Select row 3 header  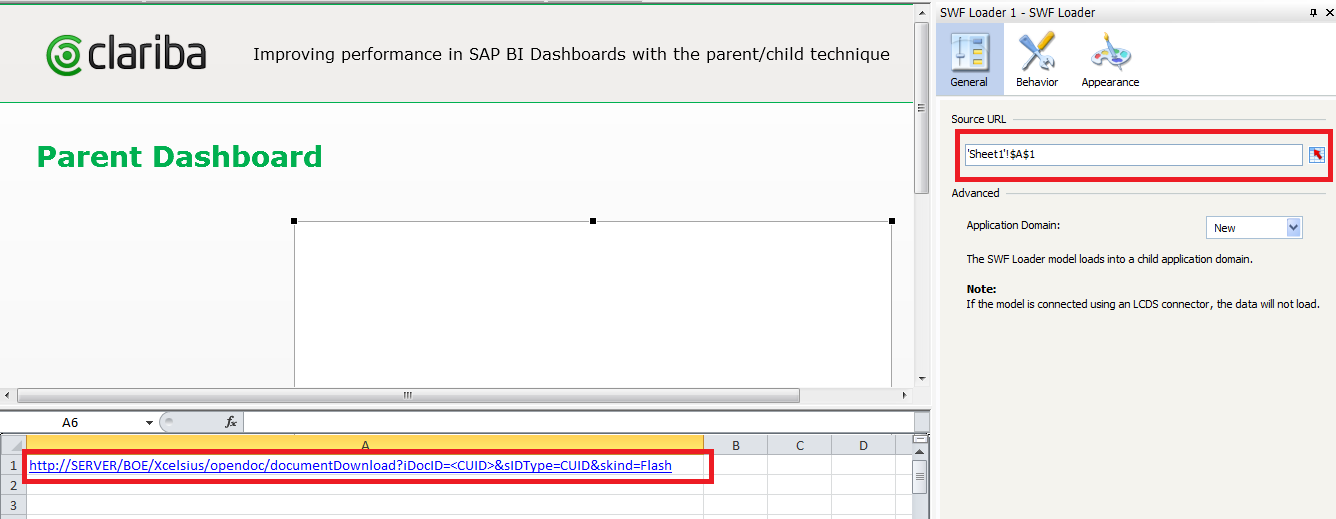pyautogui.click(x=13, y=505)
